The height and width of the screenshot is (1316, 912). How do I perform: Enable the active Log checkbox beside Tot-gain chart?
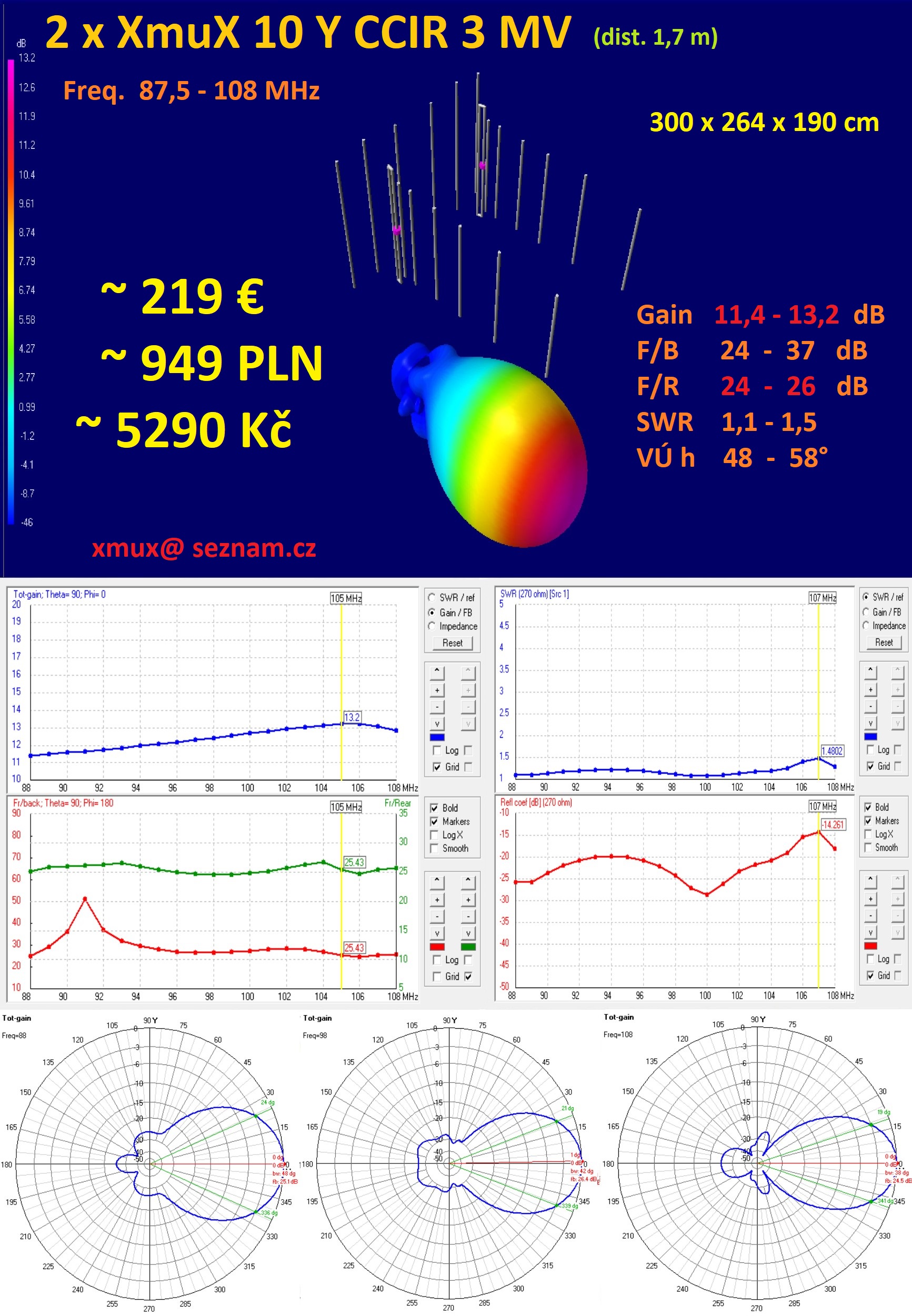click(x=437, y=750)
